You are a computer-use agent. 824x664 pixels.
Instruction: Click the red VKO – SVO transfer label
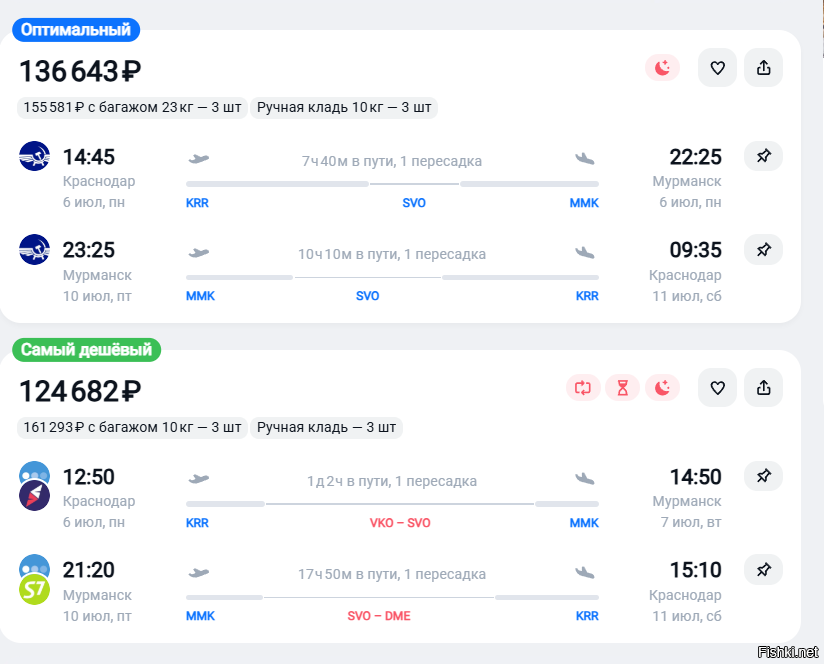(x=400, y=523)
